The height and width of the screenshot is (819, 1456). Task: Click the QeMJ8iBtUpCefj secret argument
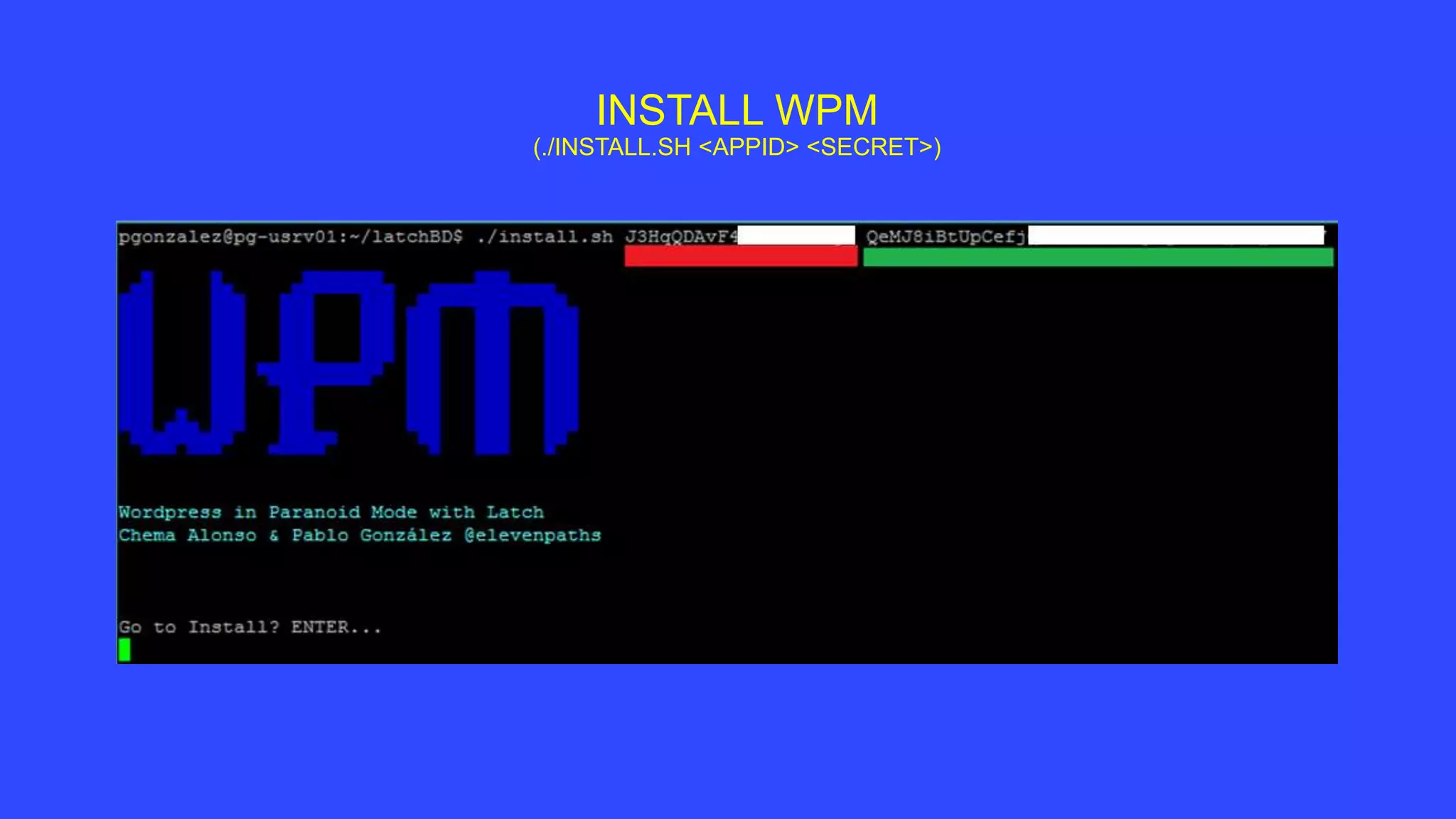946,237
